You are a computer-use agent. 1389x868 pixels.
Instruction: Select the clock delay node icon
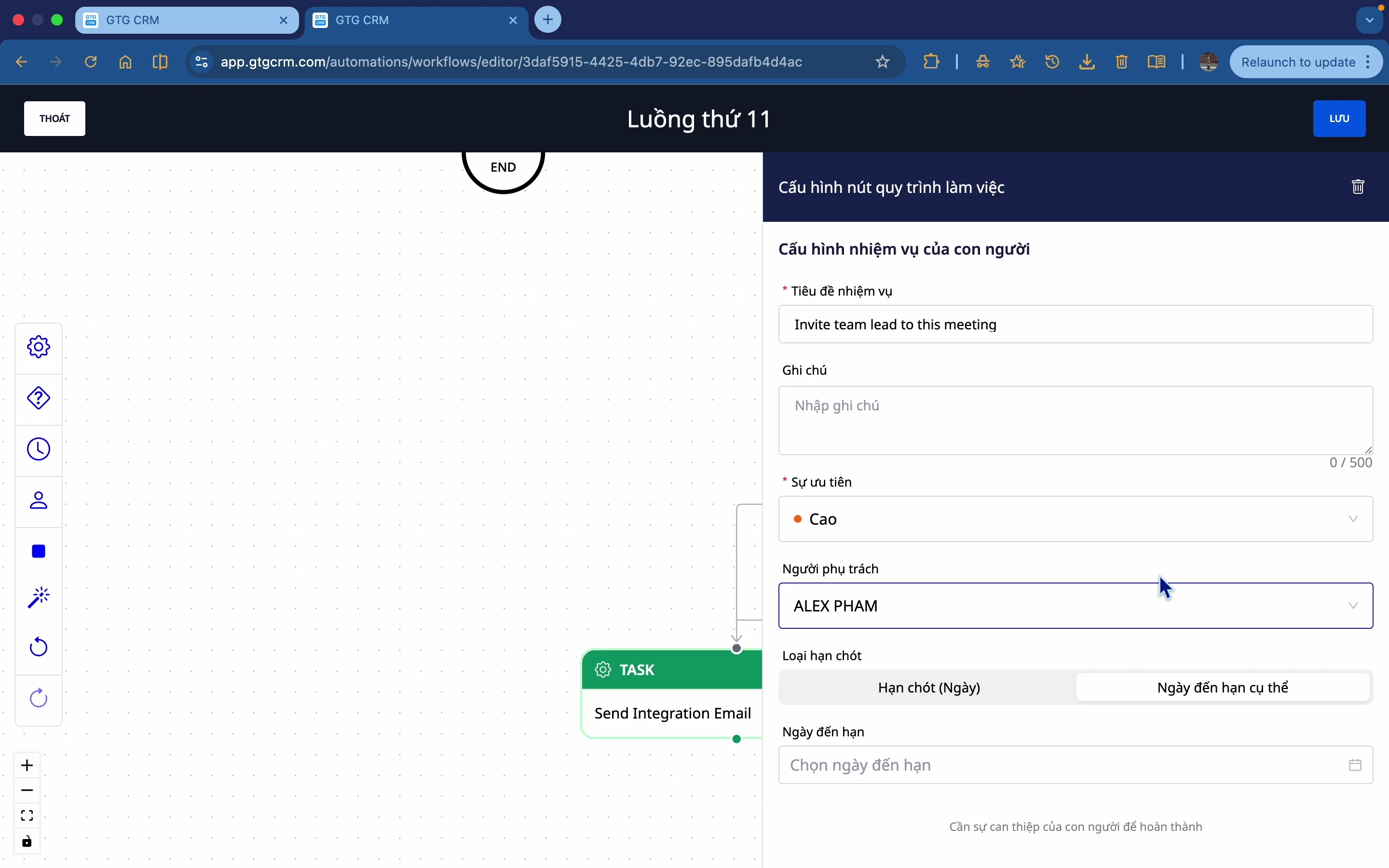[39, 449]
